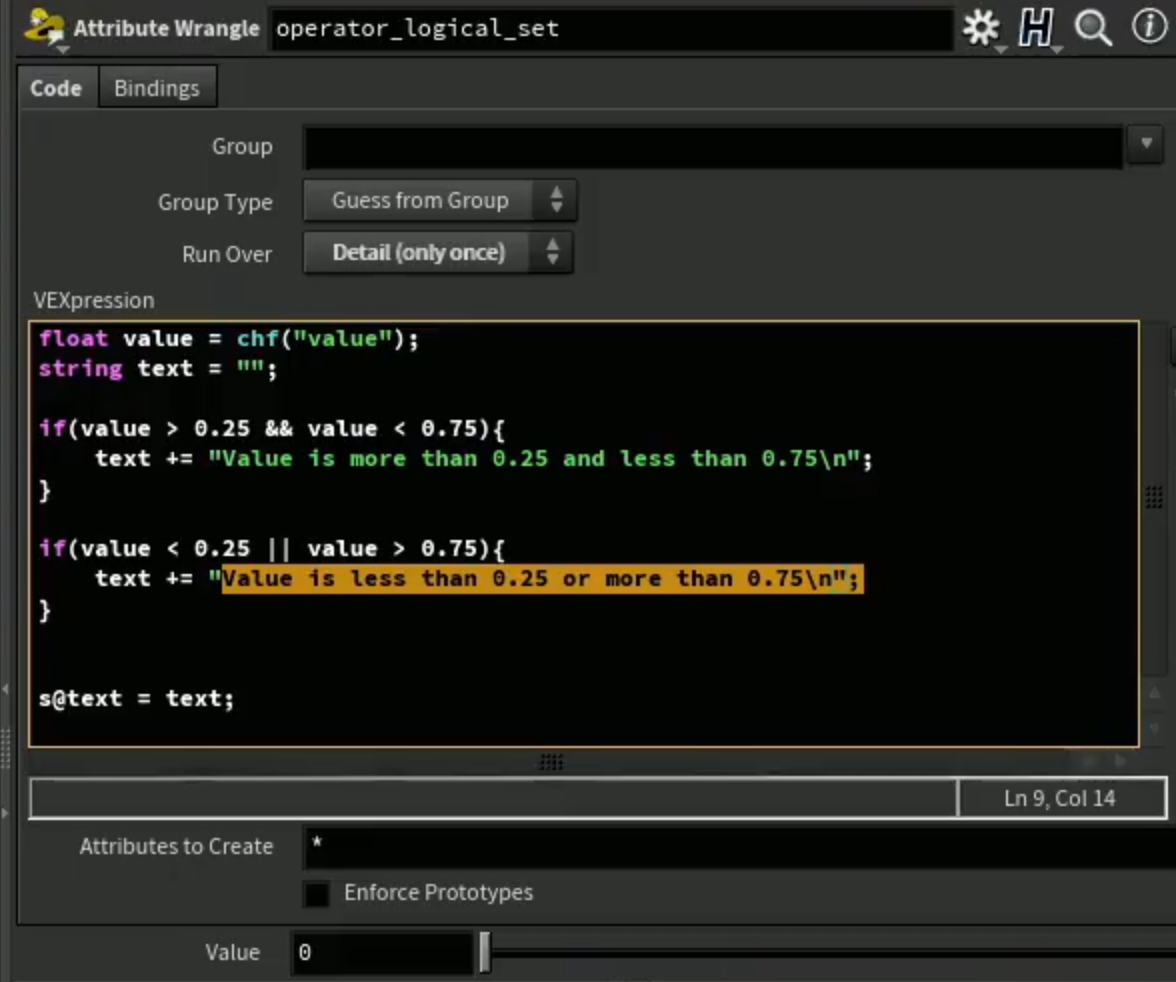Screen dimensions: 1176x982
Task: Click the Attribute Wrangle node type icon
Action: click(x=44, y=29)
